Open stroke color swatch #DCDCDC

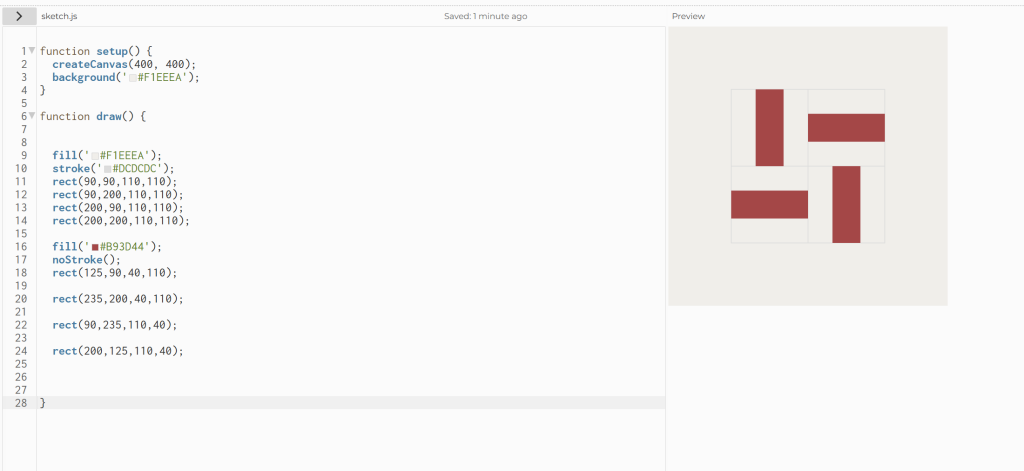coord(108,169)
